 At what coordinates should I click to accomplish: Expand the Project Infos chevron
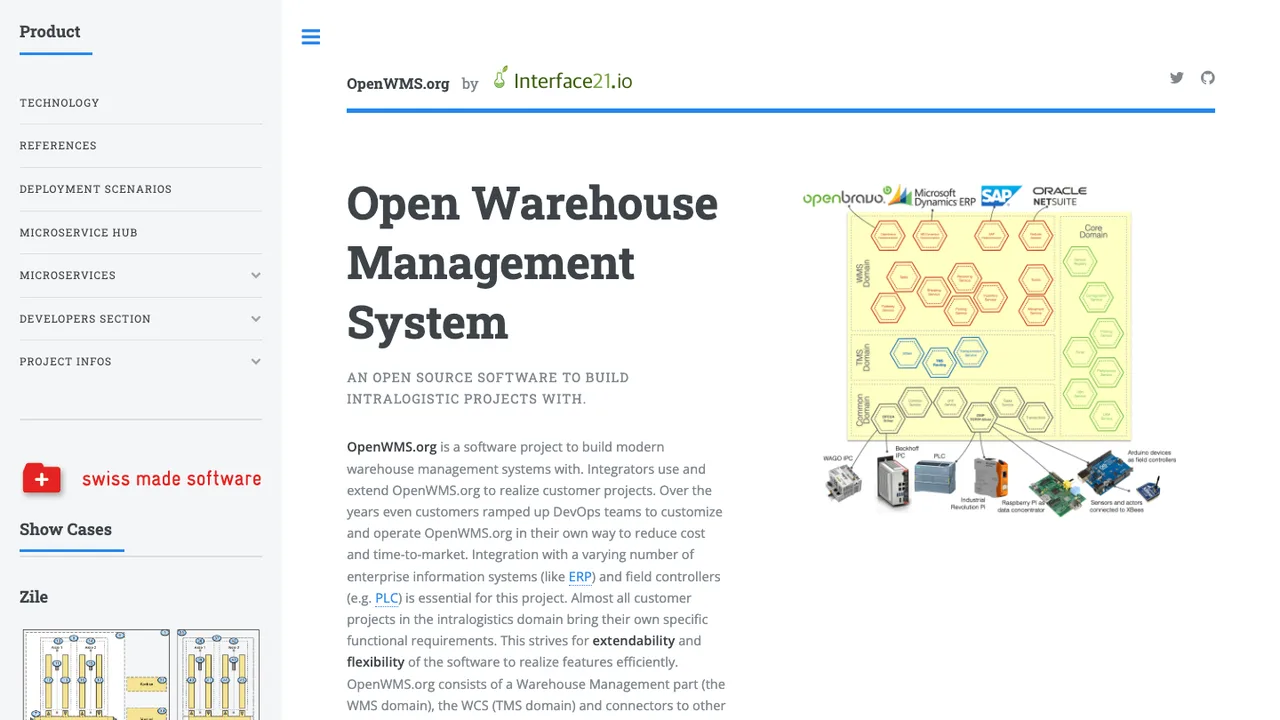point(256,362)
